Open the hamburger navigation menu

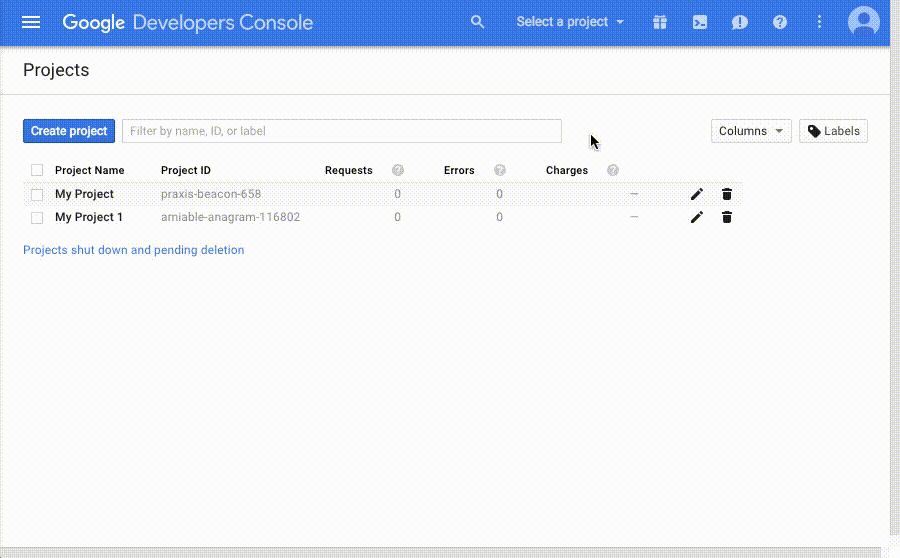(31, 22)
